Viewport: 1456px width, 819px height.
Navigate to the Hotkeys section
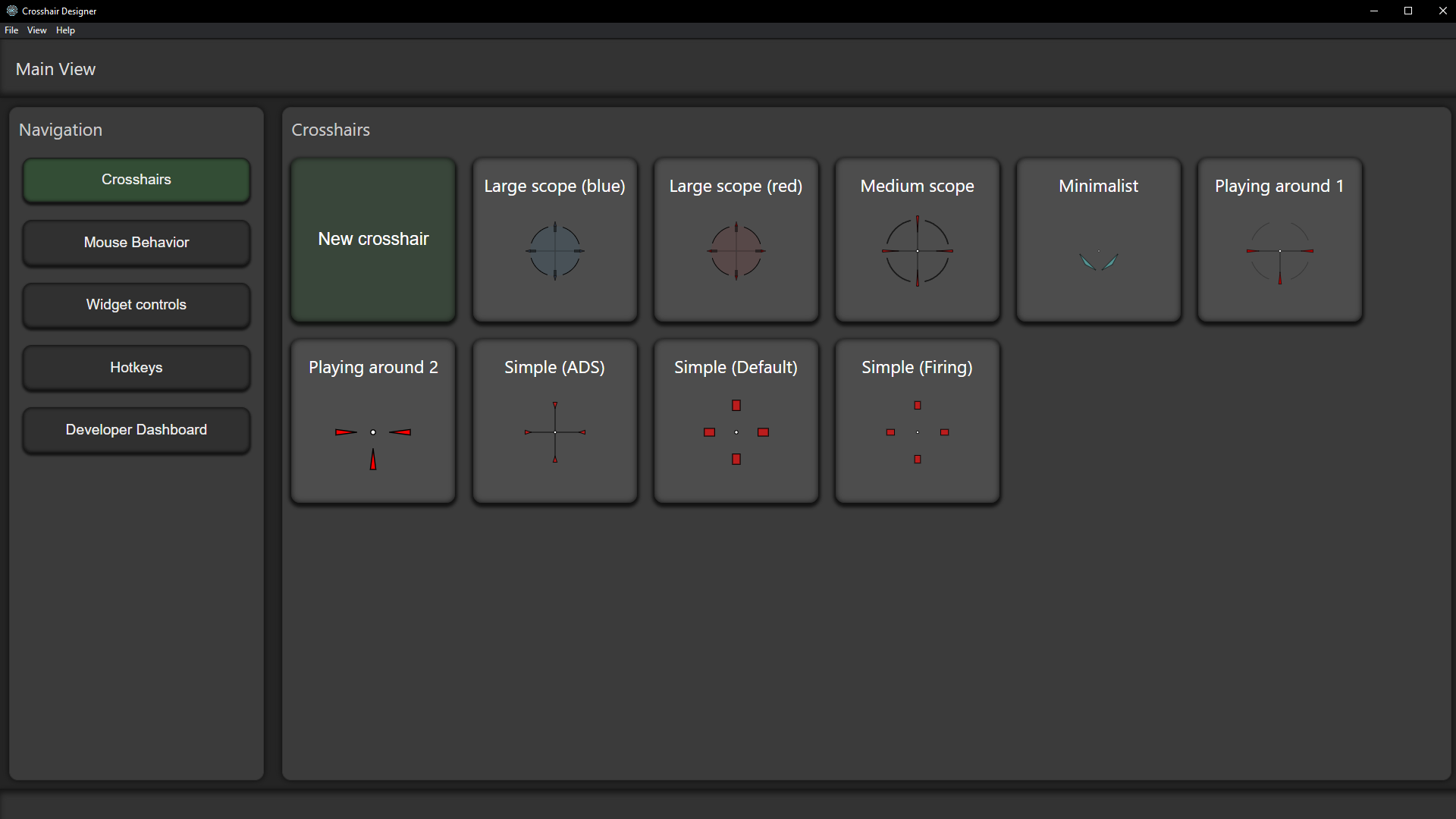[136, 368]
